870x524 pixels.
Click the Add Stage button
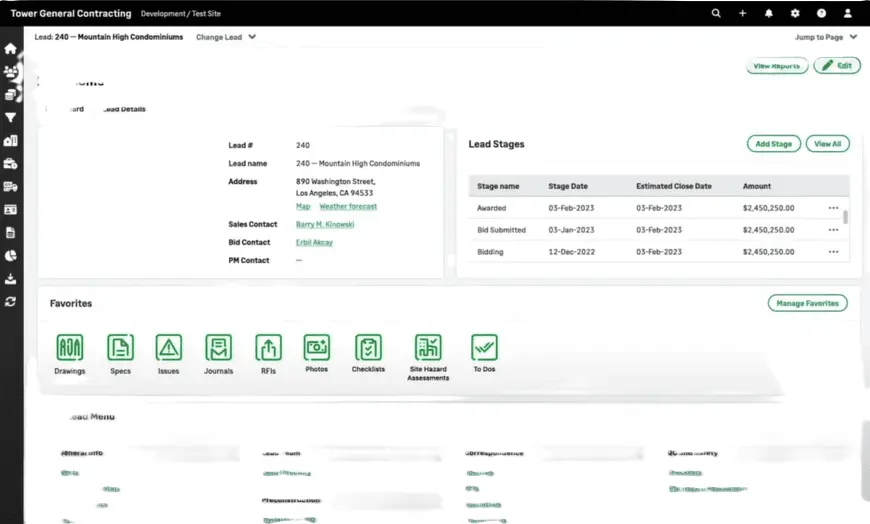click(x=773, y=144)
